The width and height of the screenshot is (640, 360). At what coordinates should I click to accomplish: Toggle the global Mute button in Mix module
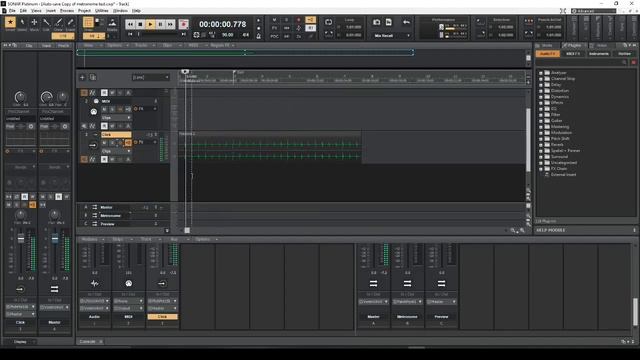pos(274,20)
